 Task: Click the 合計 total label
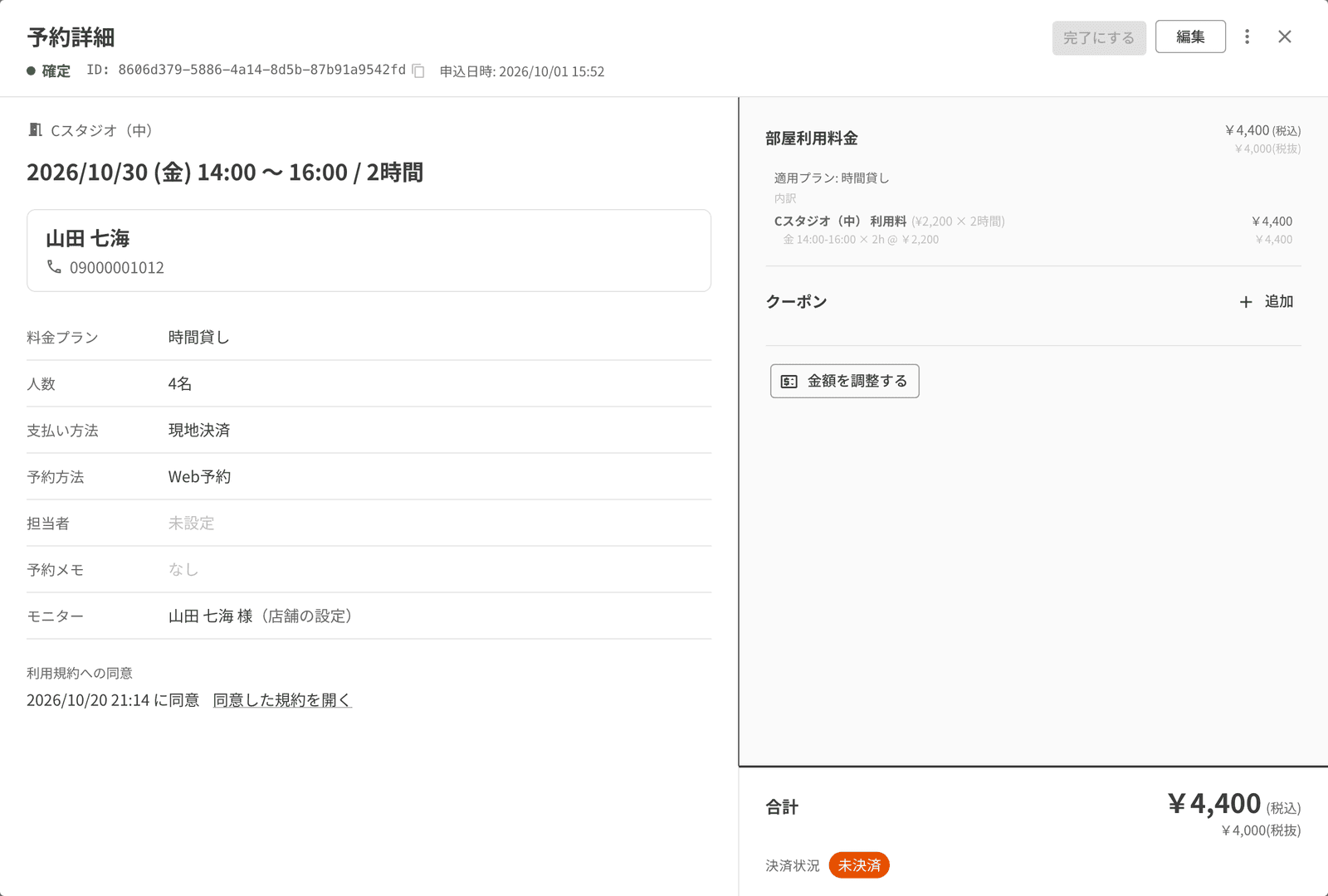tap(782, 806)
